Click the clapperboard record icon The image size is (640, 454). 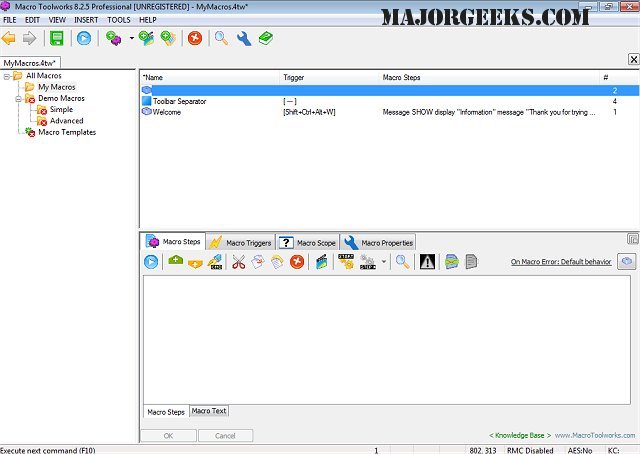click(322, 262)
